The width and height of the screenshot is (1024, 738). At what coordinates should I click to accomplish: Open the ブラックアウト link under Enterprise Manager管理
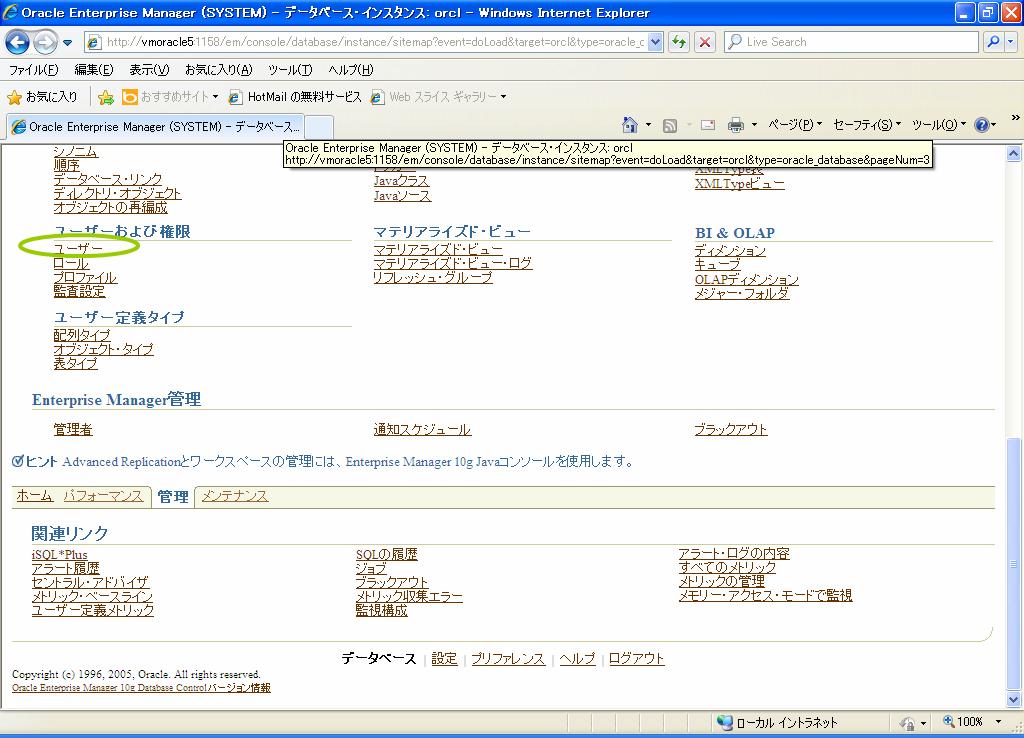[x=730, y=430]
